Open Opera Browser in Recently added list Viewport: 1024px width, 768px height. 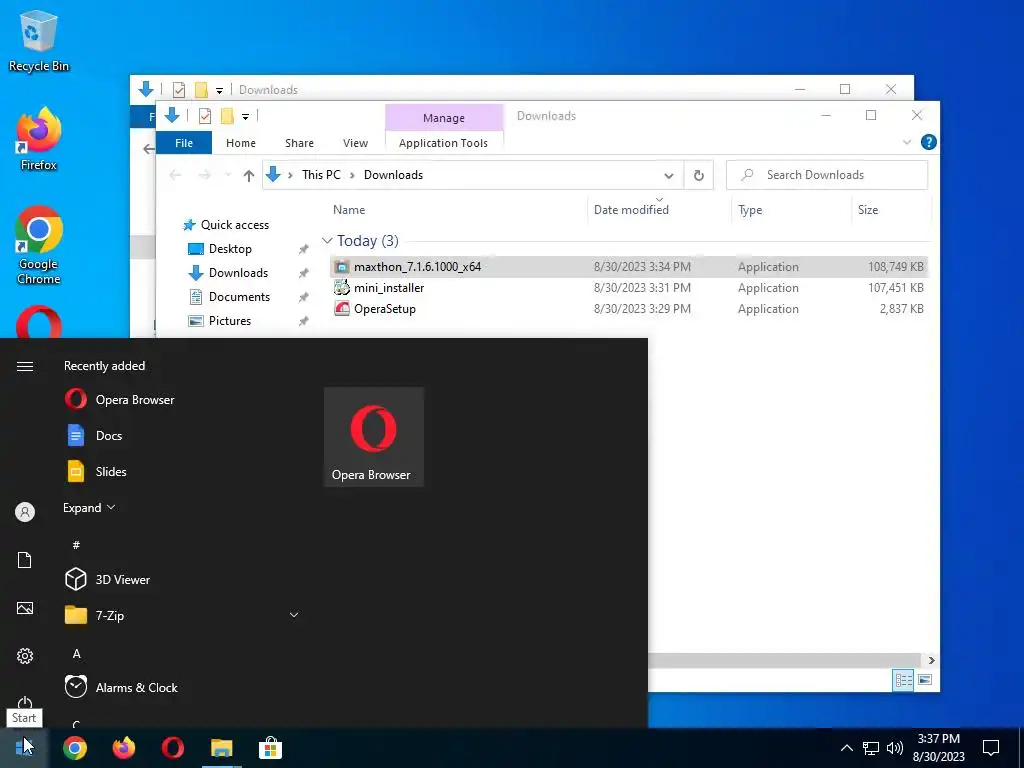pos(183,400)
